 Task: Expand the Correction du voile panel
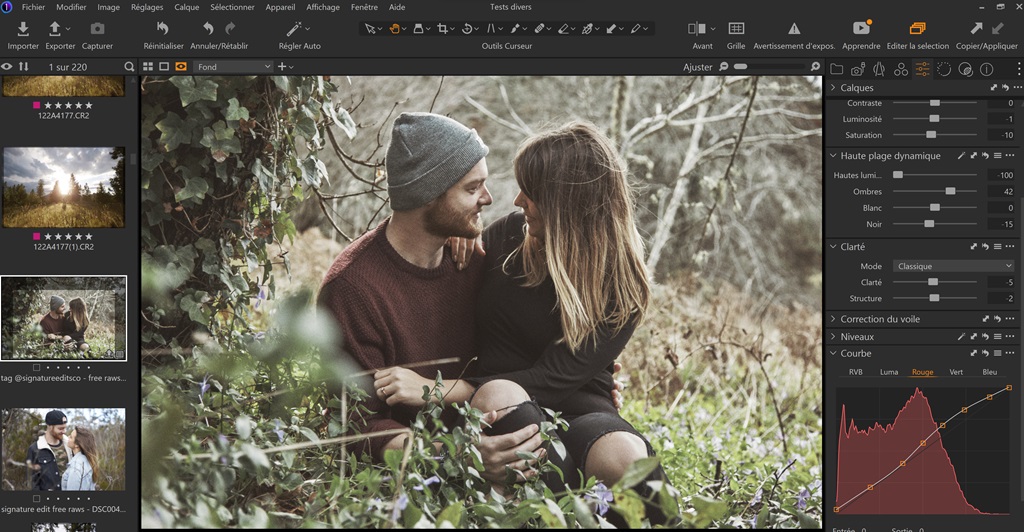(833, 319)
